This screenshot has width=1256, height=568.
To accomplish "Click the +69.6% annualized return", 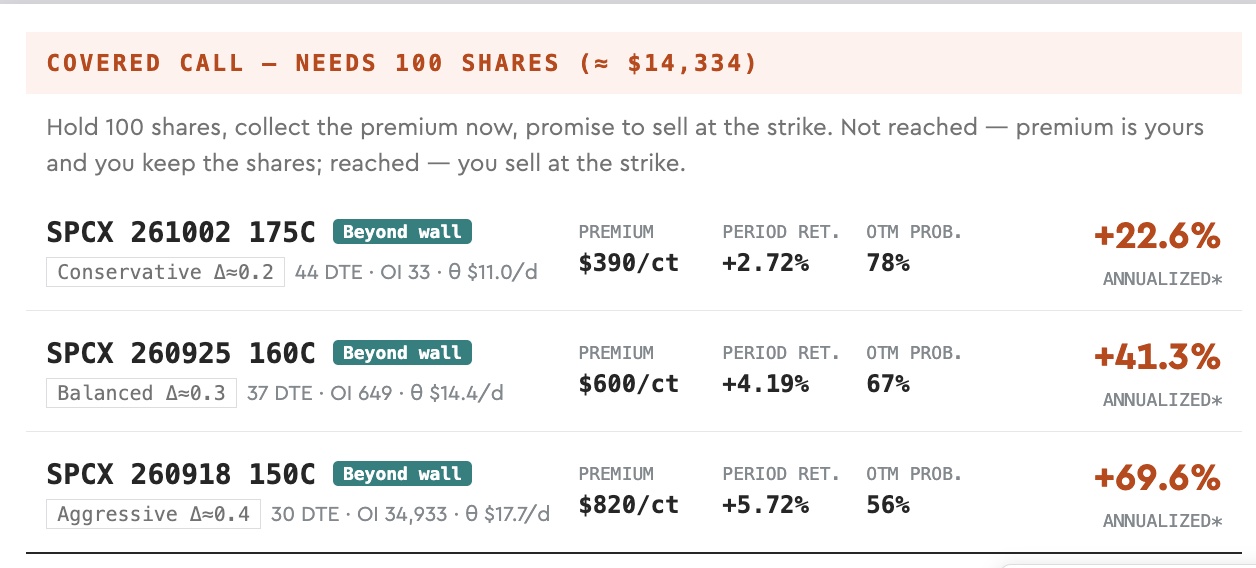I will tap(1157, 478).
